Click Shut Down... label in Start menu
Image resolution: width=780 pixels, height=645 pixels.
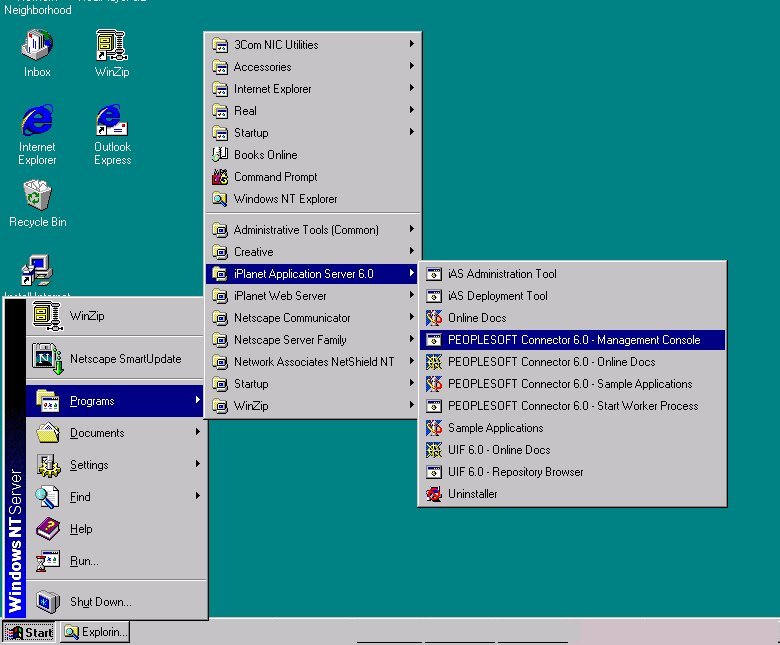click(x=100, y=602)
